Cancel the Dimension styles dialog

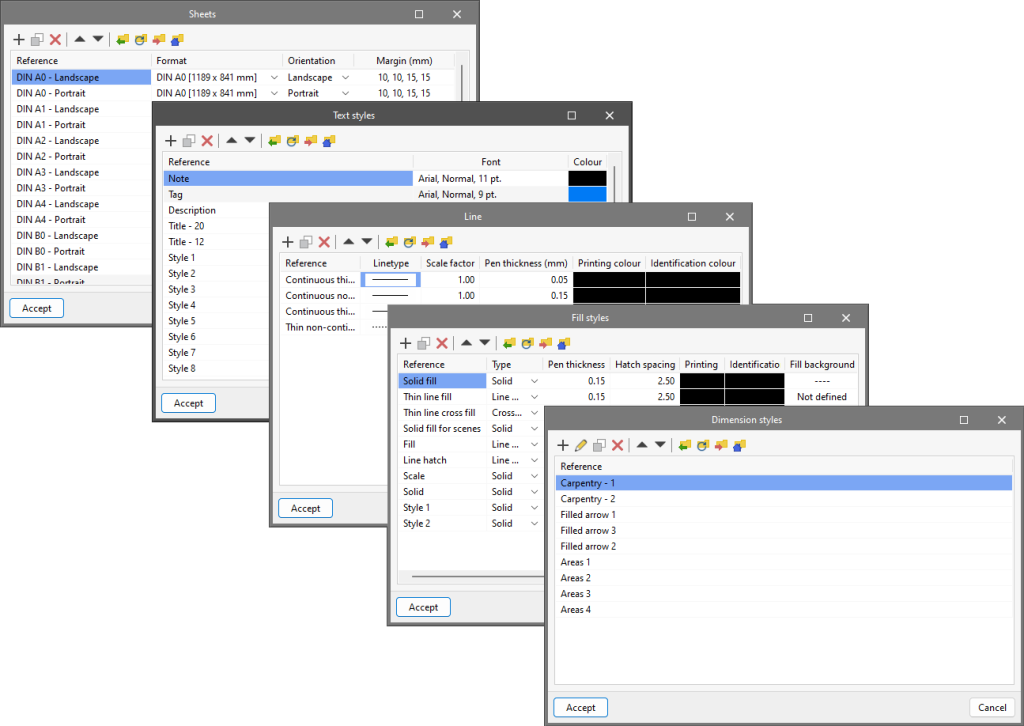(x=991, y=707)
